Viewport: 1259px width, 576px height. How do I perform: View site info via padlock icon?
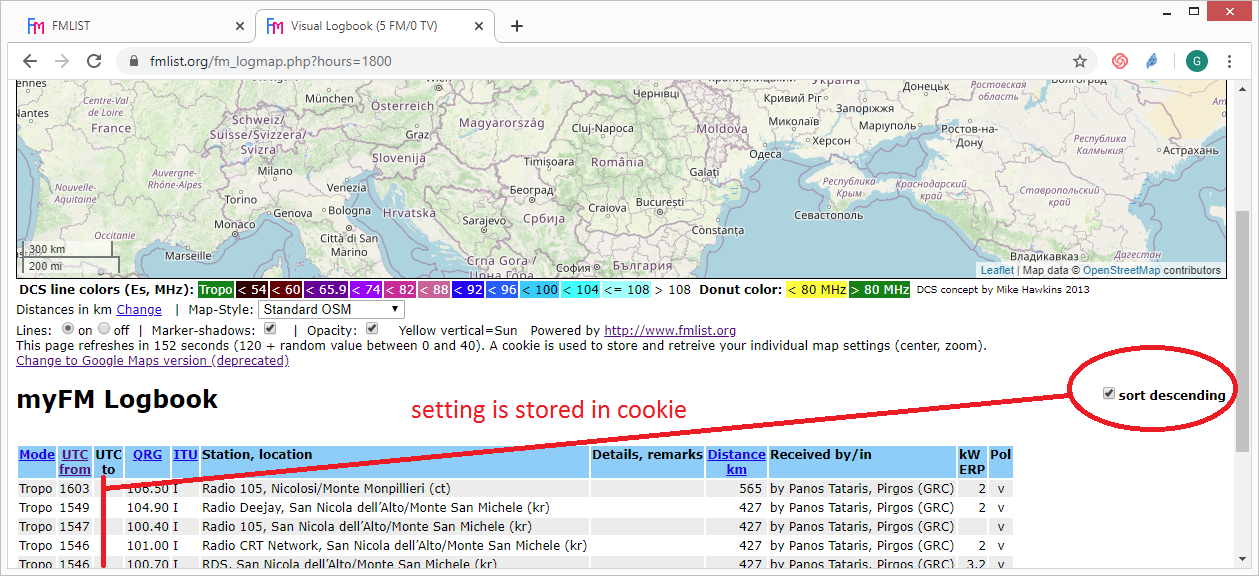[x=134, y=61]
